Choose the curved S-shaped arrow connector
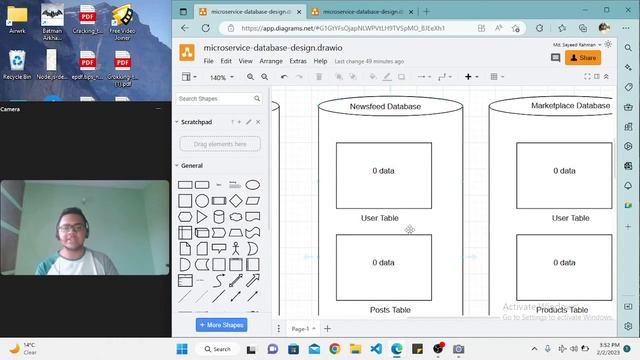Screen dimensions: 640x360 (219, 280)
